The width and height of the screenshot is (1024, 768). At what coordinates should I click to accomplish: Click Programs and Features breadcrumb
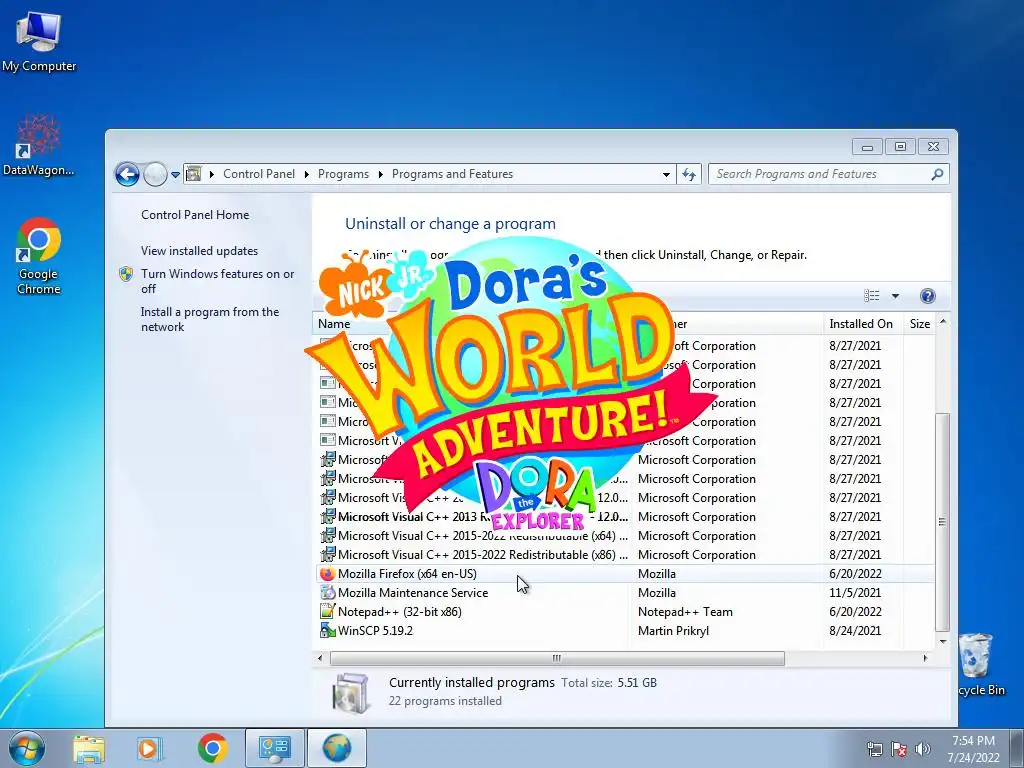[x=452, y=174]
